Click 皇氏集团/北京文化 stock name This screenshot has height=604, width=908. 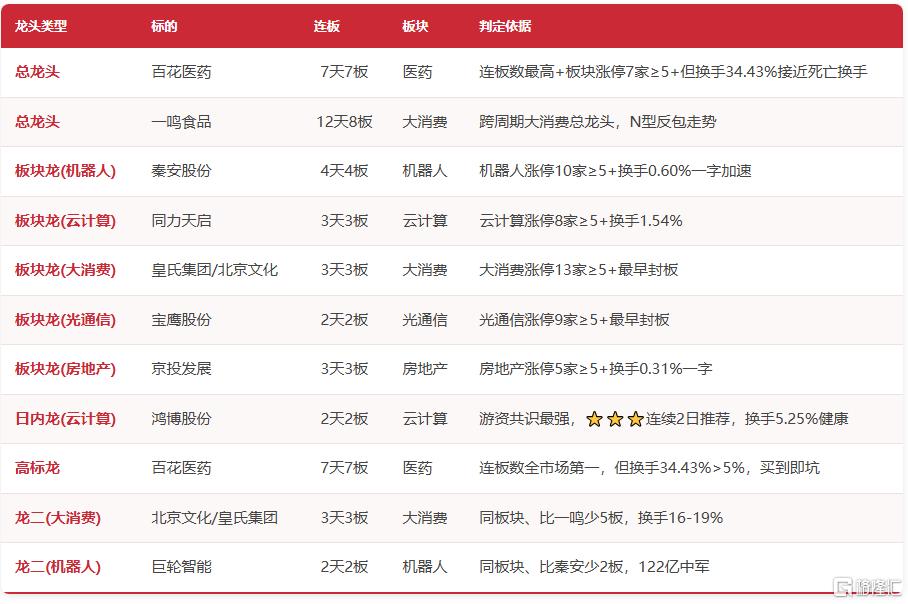pyautogui.click(x=215, y=270)
